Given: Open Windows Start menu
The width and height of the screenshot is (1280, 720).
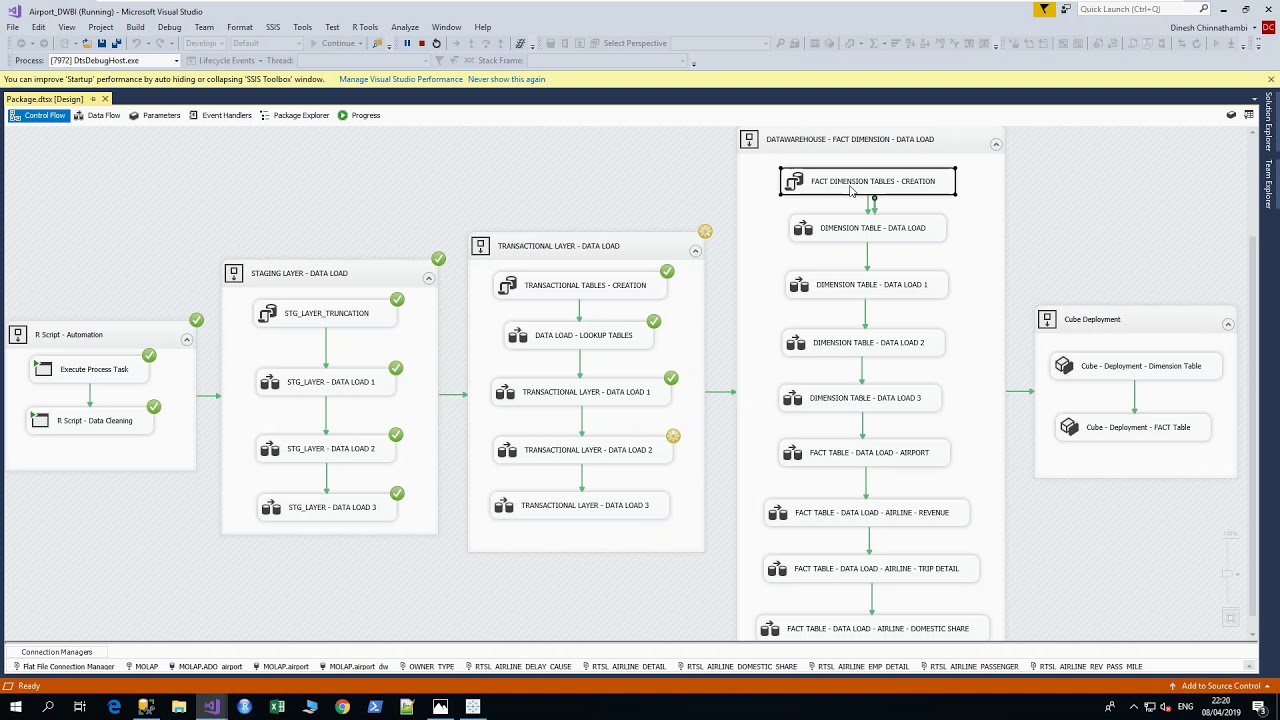Looking at the screenshot, I should [15, 707].
